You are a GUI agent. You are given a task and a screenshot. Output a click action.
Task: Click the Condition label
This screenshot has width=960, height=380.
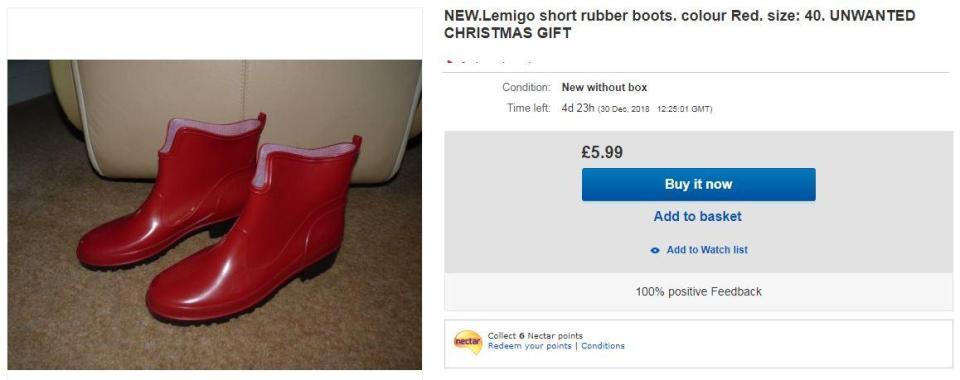526,88
